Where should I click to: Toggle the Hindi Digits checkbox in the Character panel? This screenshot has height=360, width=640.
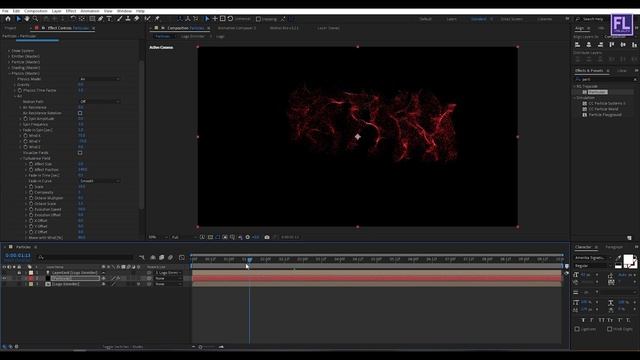click(x=609, y=329)
